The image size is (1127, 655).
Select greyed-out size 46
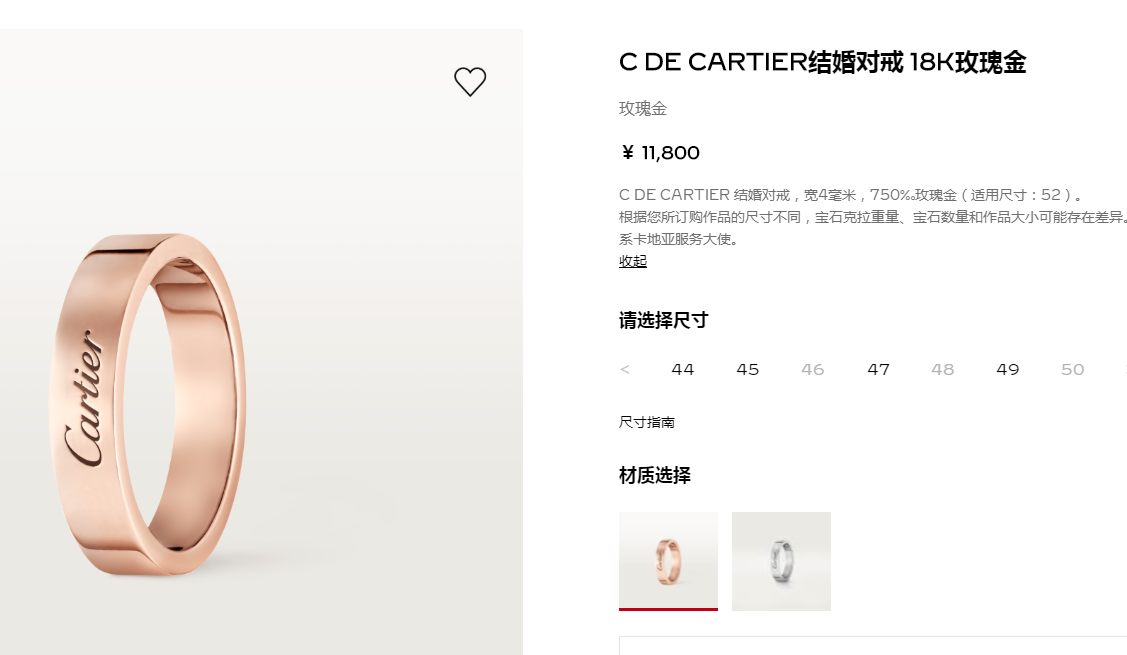(813, 370)
